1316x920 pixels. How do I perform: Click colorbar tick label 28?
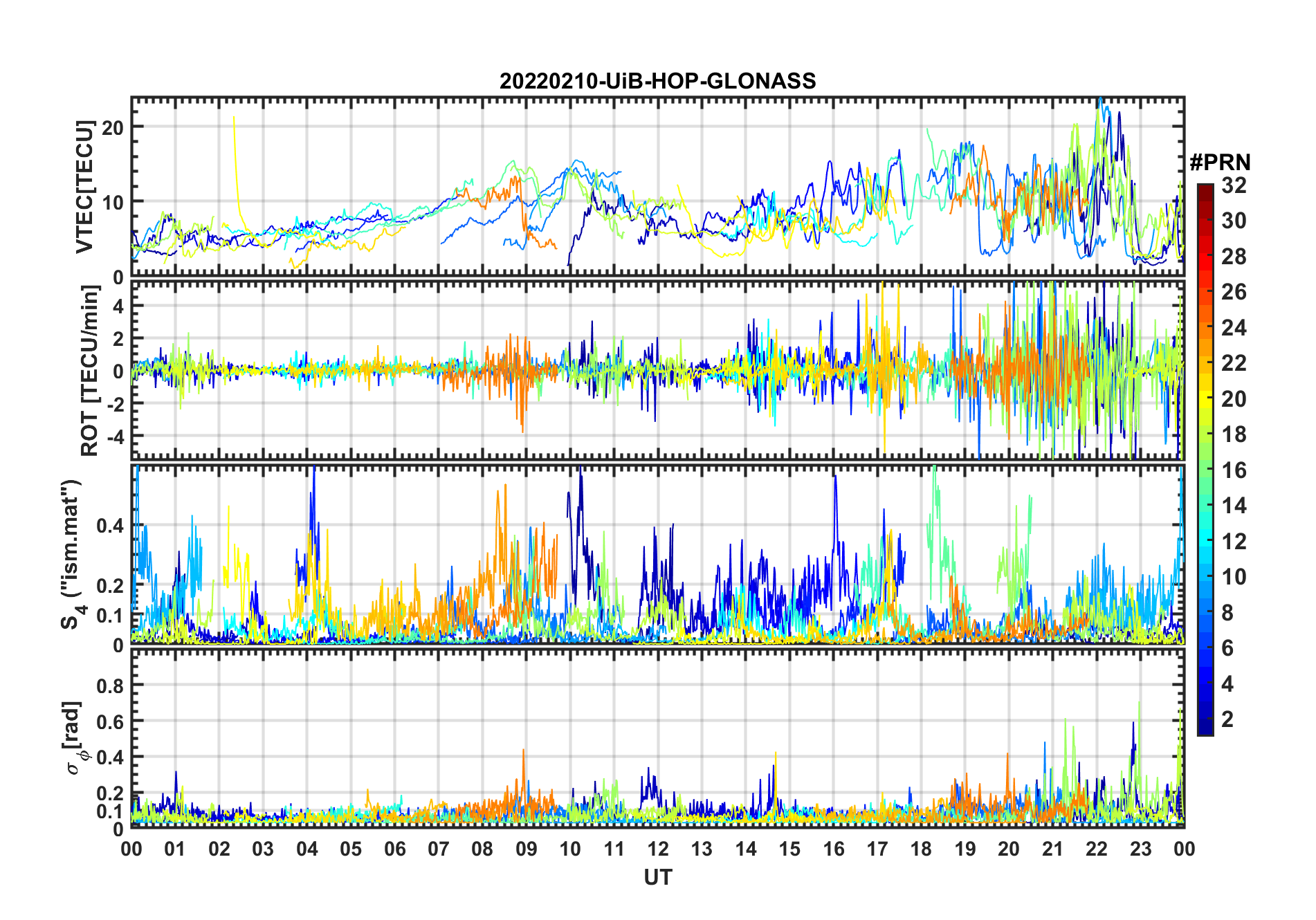[x=1234, y=257]
